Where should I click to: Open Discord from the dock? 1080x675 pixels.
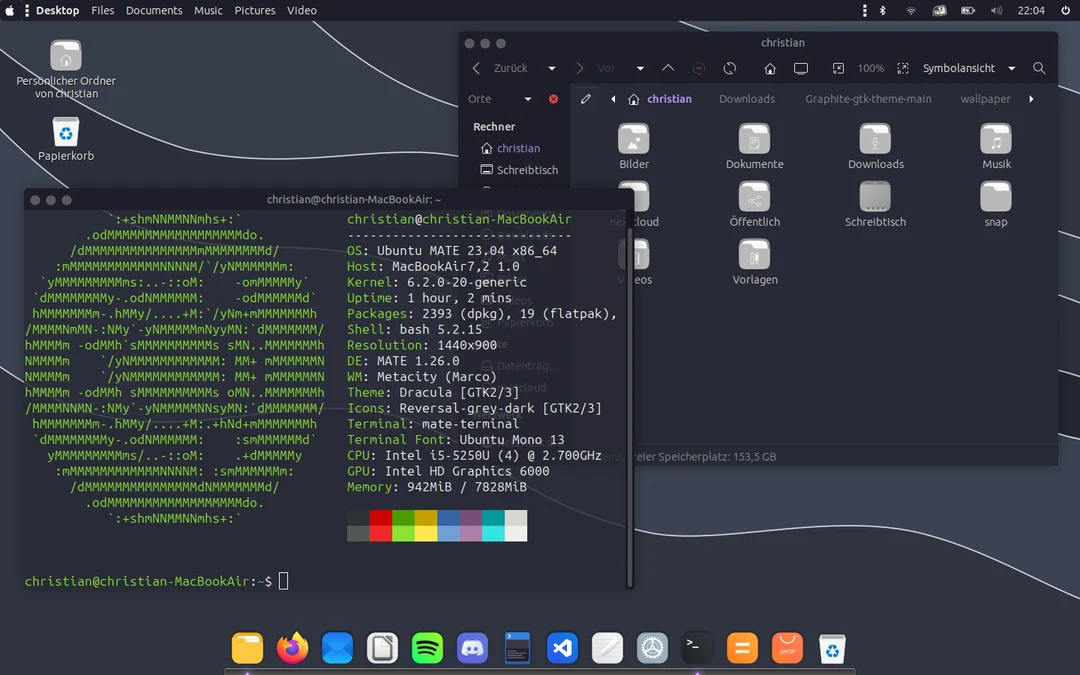click(x=472, y=648)
